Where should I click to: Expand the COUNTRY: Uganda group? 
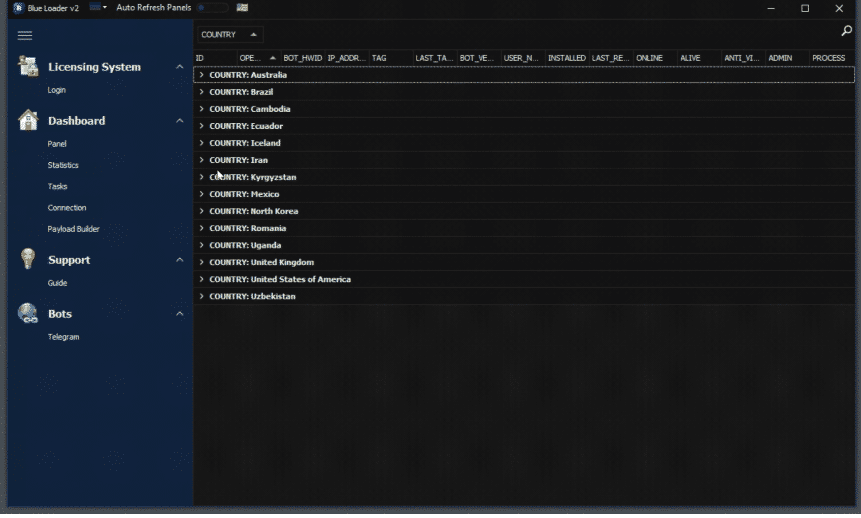click(x=202, y=245)
